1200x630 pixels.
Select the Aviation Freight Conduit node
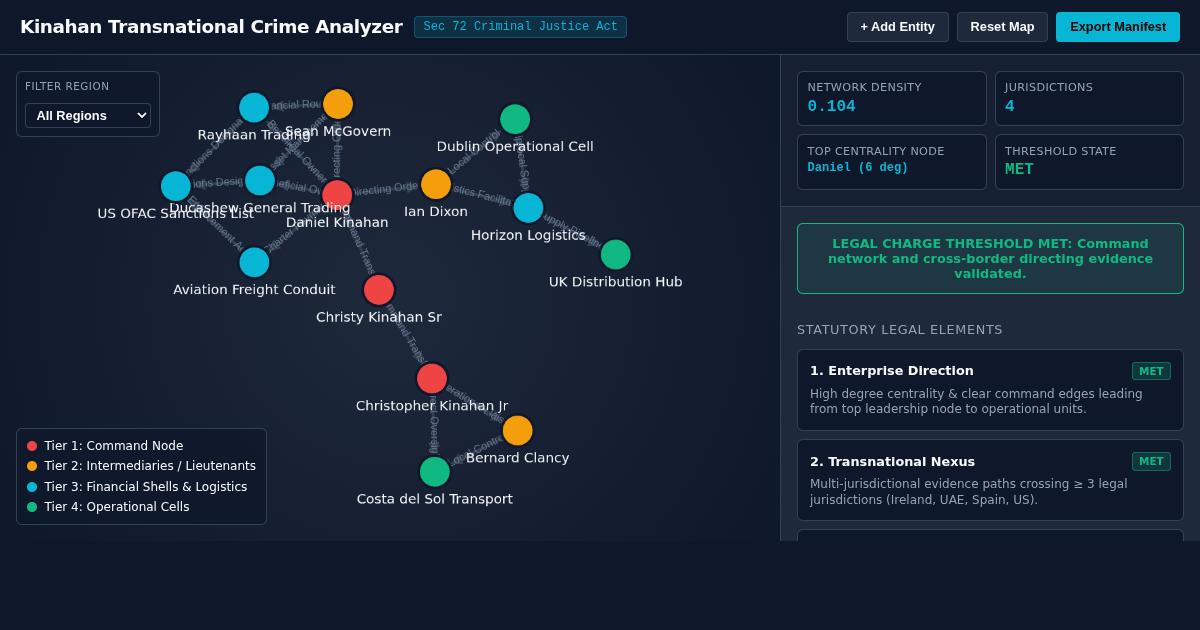(254, 263)
